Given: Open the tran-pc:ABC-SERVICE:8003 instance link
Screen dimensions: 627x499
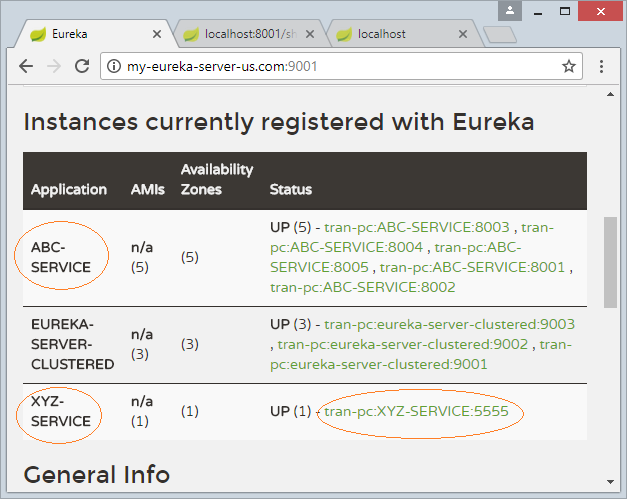Looking at the screenshot, I should [x=417, y=228].
